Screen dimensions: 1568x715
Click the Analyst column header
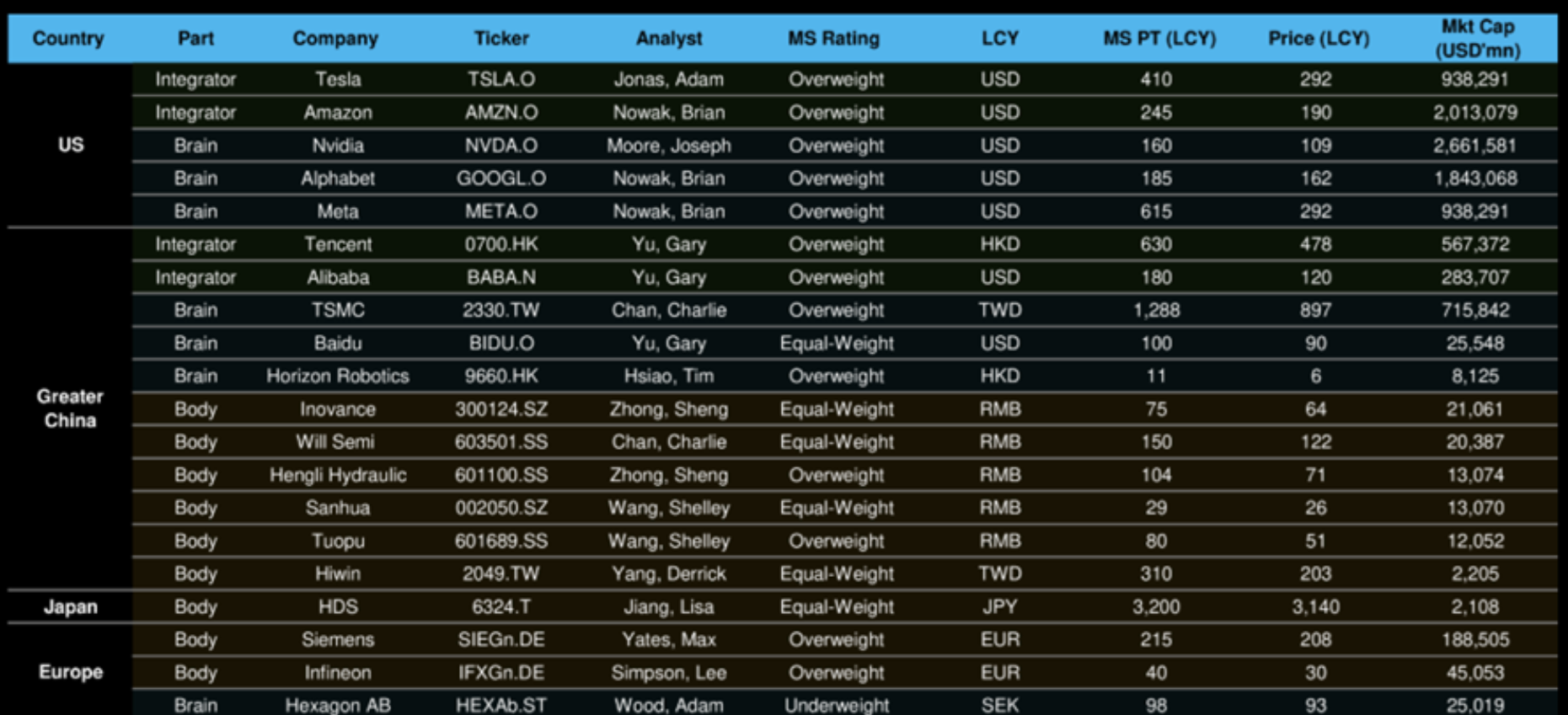coord(669,39)
